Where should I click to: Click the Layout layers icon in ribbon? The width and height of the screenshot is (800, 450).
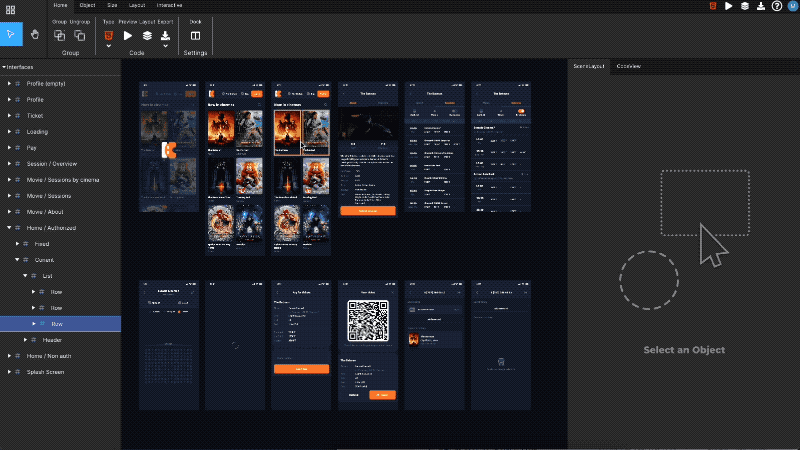tap(147, 35)
